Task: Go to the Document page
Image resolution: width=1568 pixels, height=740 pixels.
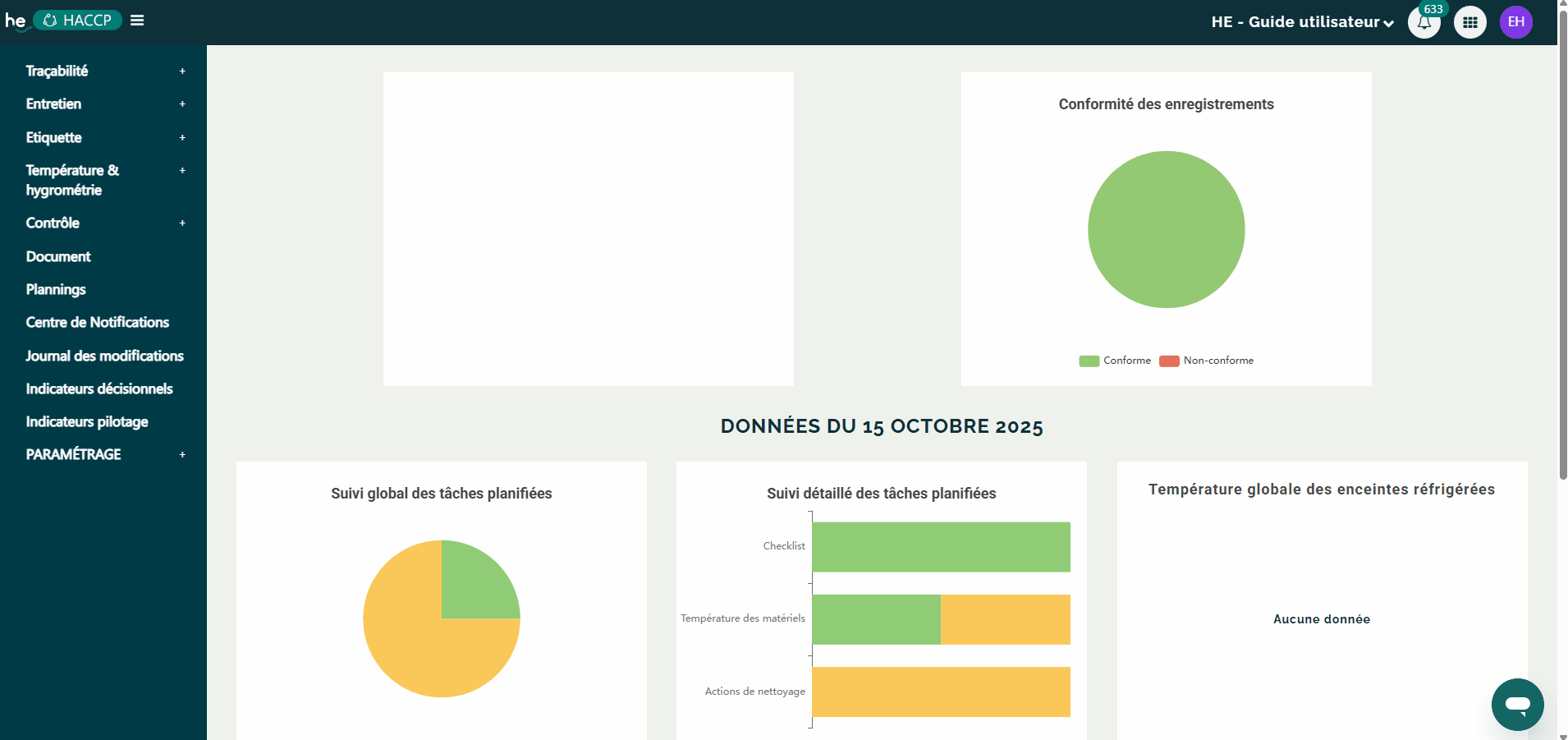Action: (58, 257)
